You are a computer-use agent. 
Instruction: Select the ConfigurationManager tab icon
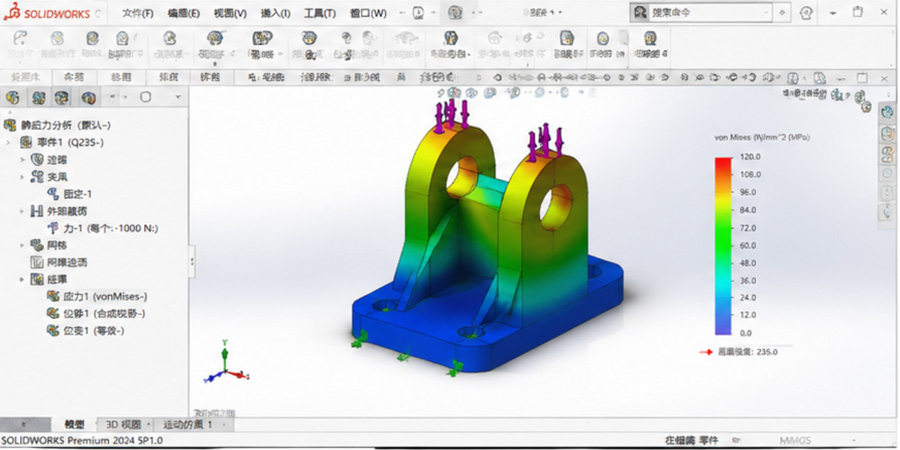(x=63, y=98)
